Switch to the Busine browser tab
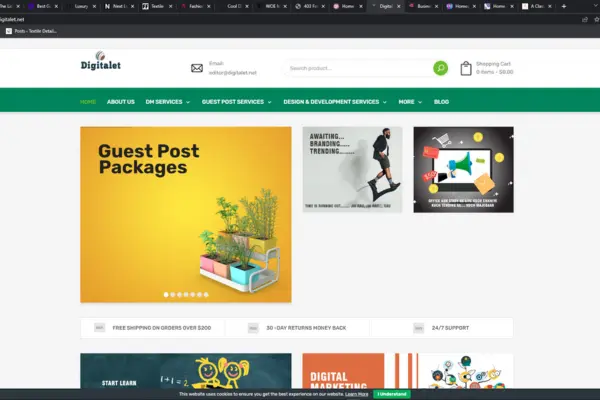Viewport: 600px width, 400px height. [x=421, y=6]
